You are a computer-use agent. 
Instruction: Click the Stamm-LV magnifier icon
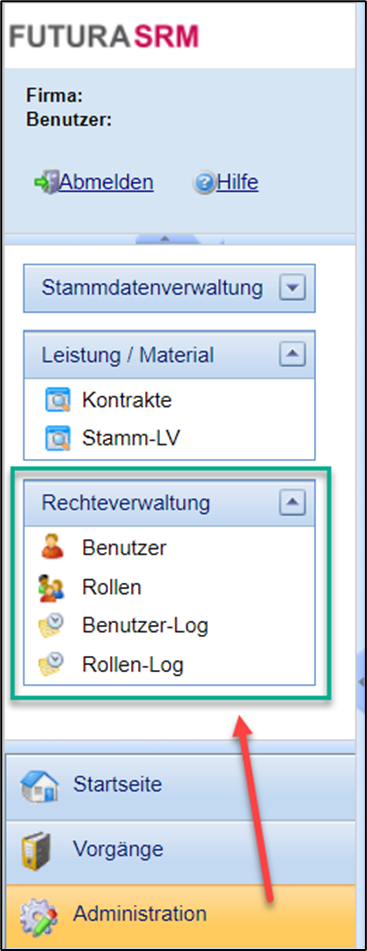point(58,438)
